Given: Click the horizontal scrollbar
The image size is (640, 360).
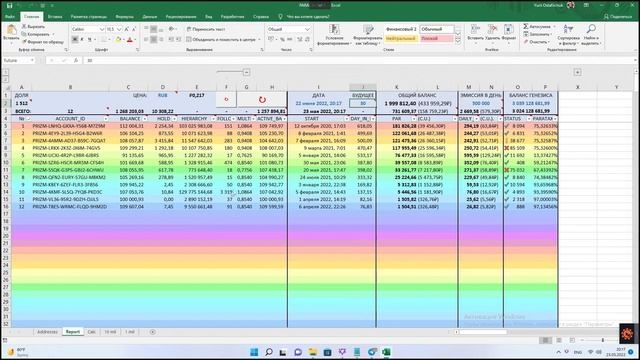Looking at the screenshot, I should (x=483, y=332).
